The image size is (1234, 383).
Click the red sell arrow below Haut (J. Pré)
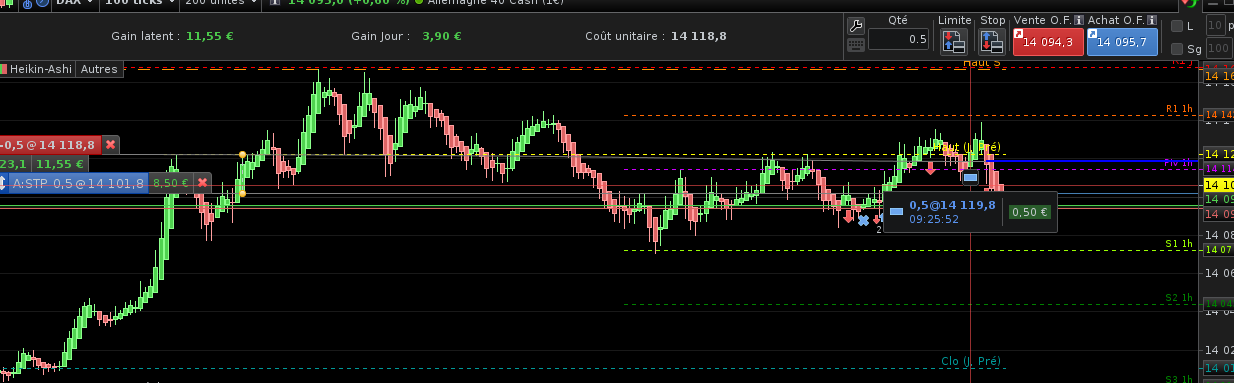point(929,167)
